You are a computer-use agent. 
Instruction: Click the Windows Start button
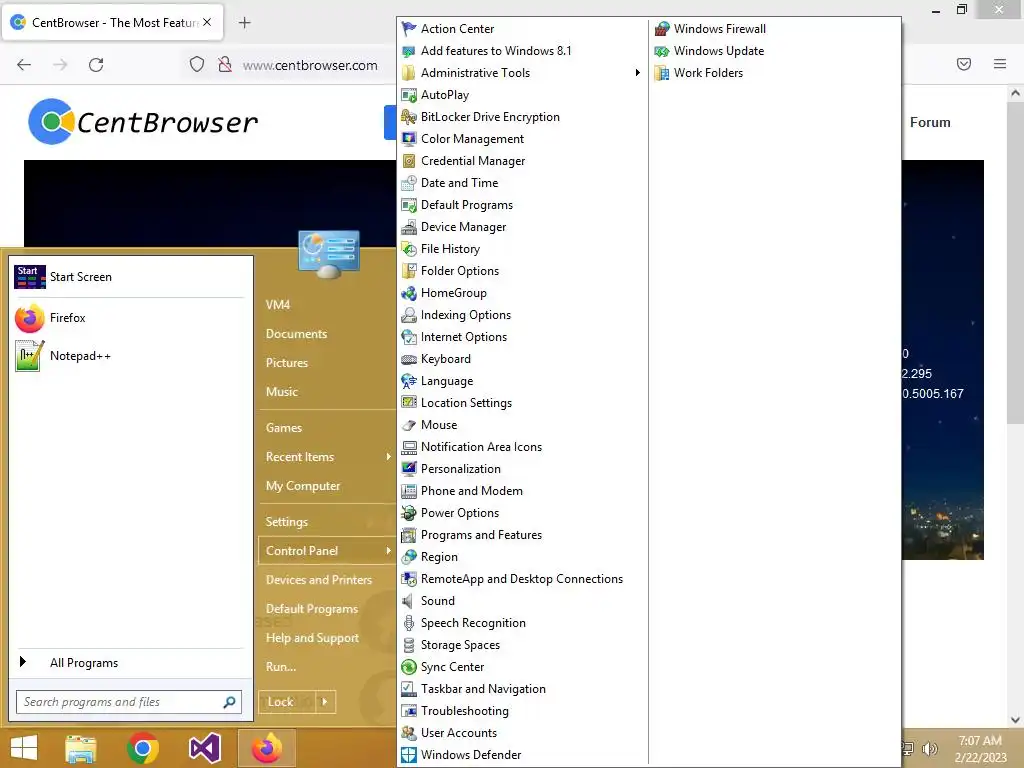pyautogui.click(x=24, y=748)
